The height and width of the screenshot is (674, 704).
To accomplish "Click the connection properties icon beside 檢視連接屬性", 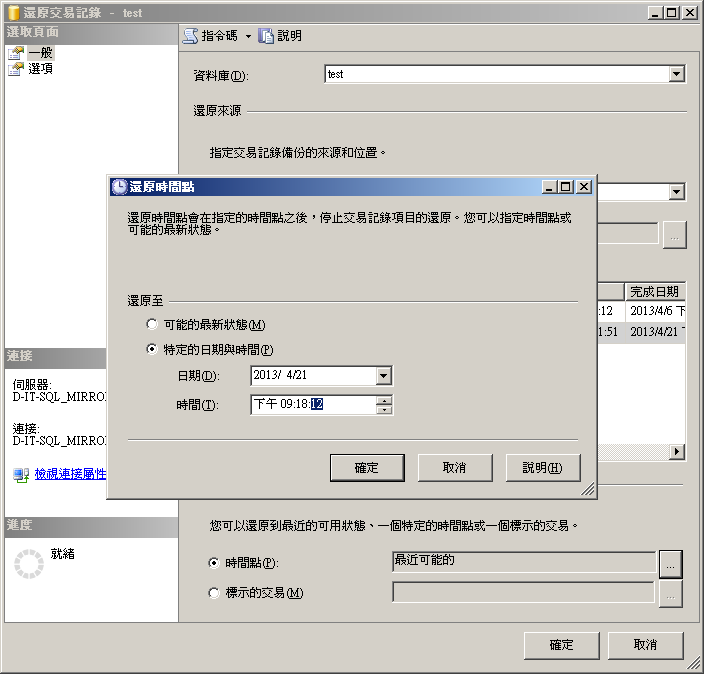I will click(21, 474).
